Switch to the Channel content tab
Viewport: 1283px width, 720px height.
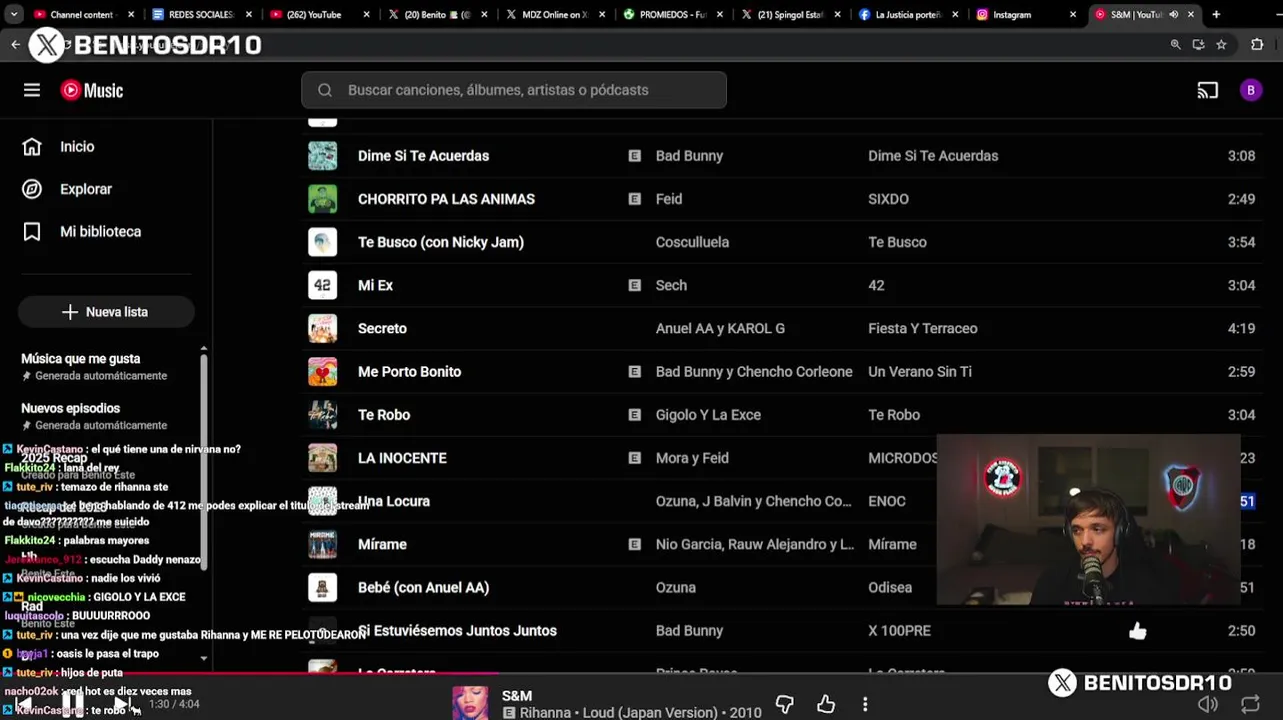click(82, 15)
